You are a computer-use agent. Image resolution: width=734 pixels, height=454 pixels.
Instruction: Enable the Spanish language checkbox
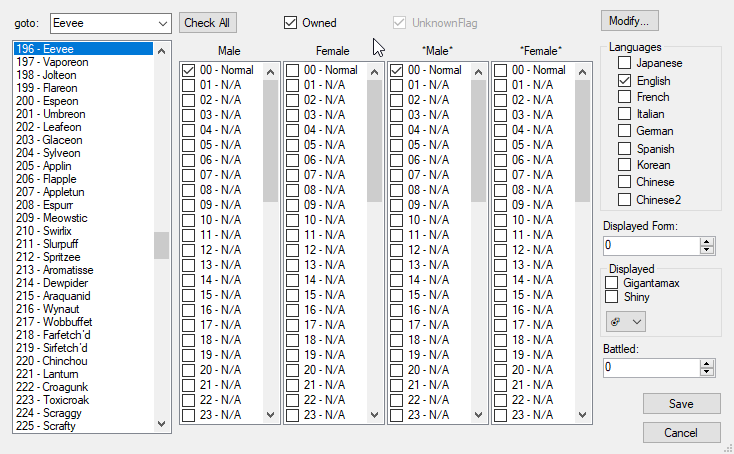point(646,149)
